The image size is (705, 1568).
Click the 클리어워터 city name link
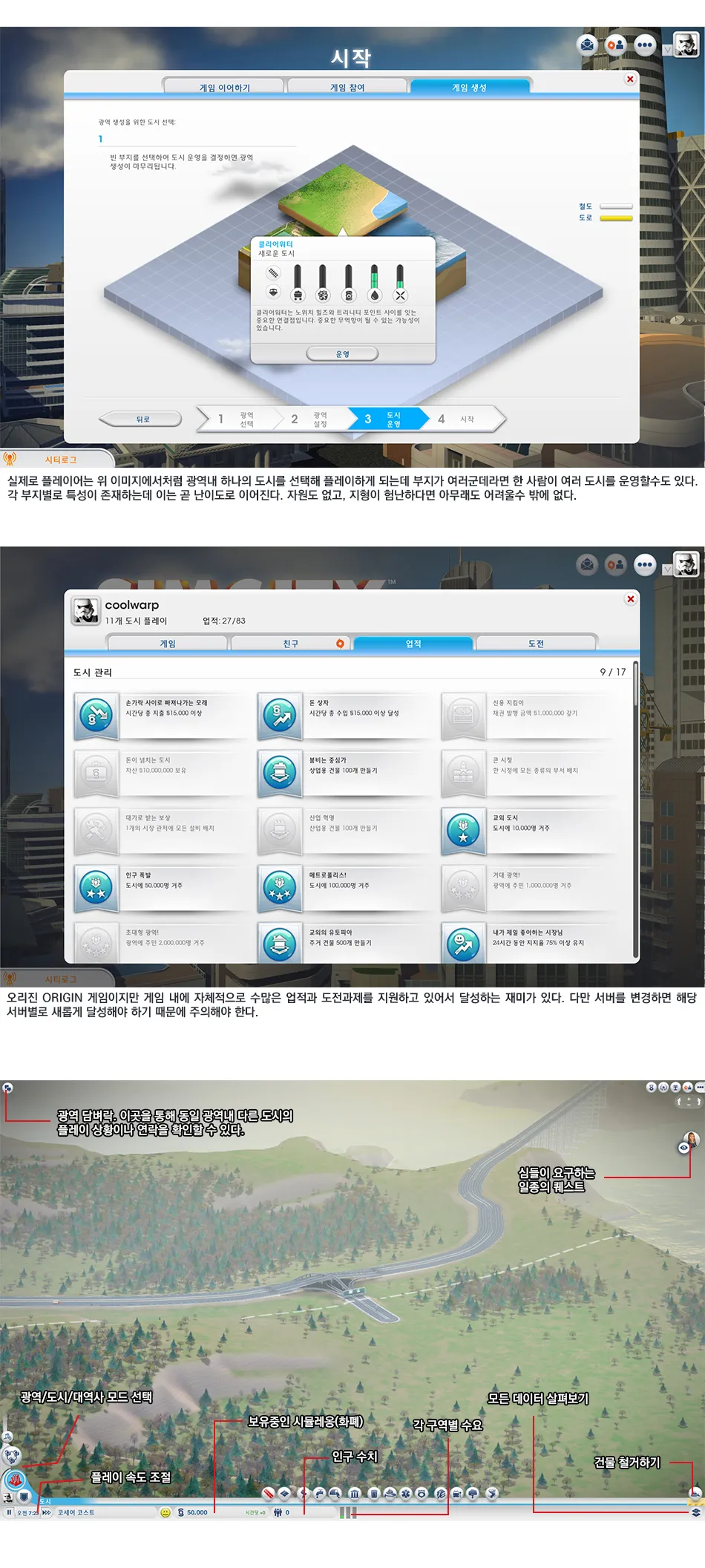coord(275,244)
